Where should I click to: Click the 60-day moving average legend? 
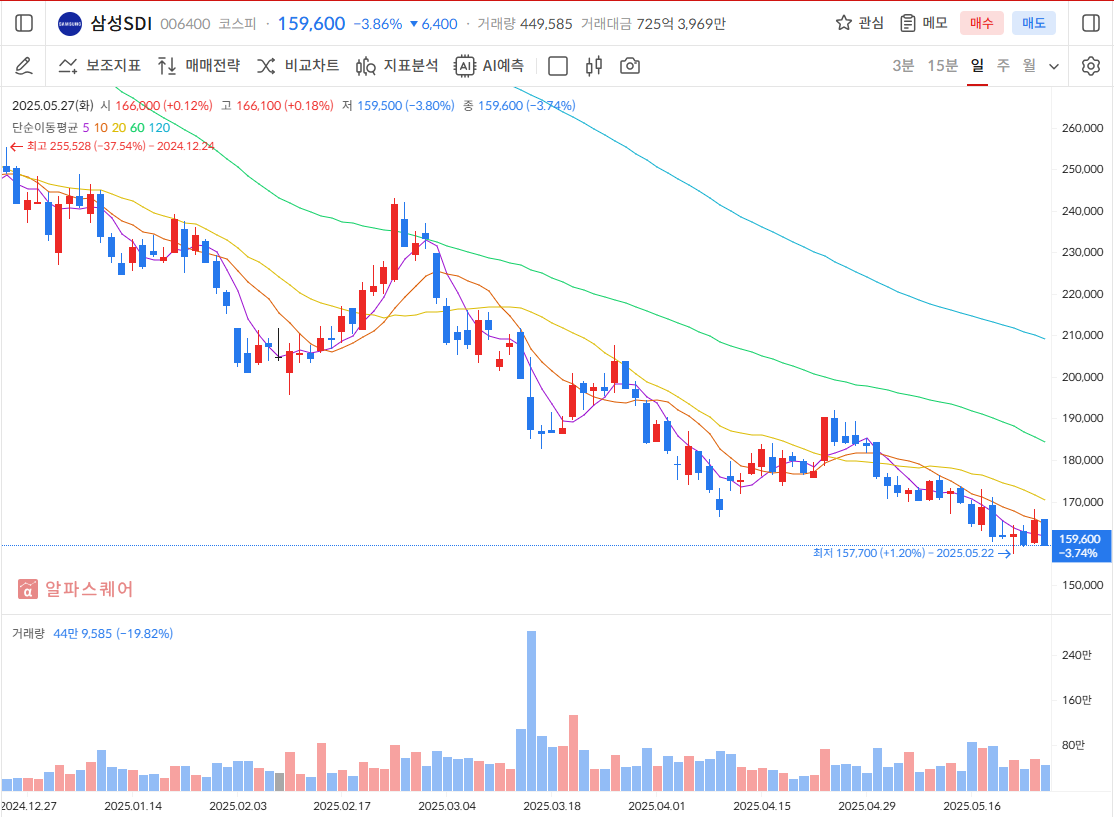[137, 127]
